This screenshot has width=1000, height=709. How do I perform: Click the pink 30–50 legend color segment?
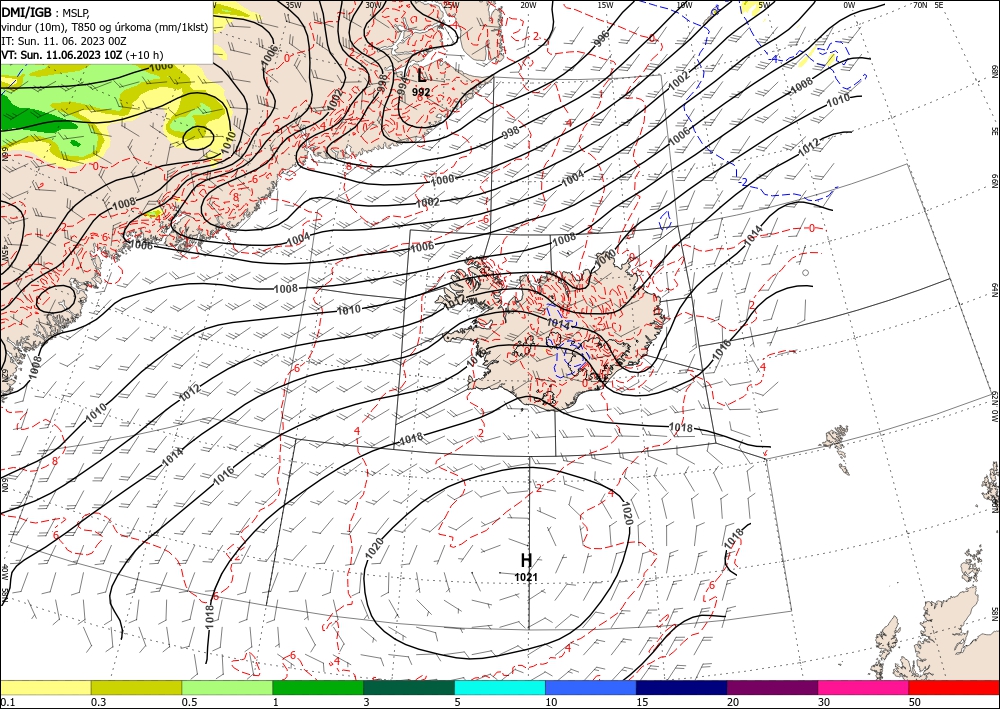click(864, 687)
